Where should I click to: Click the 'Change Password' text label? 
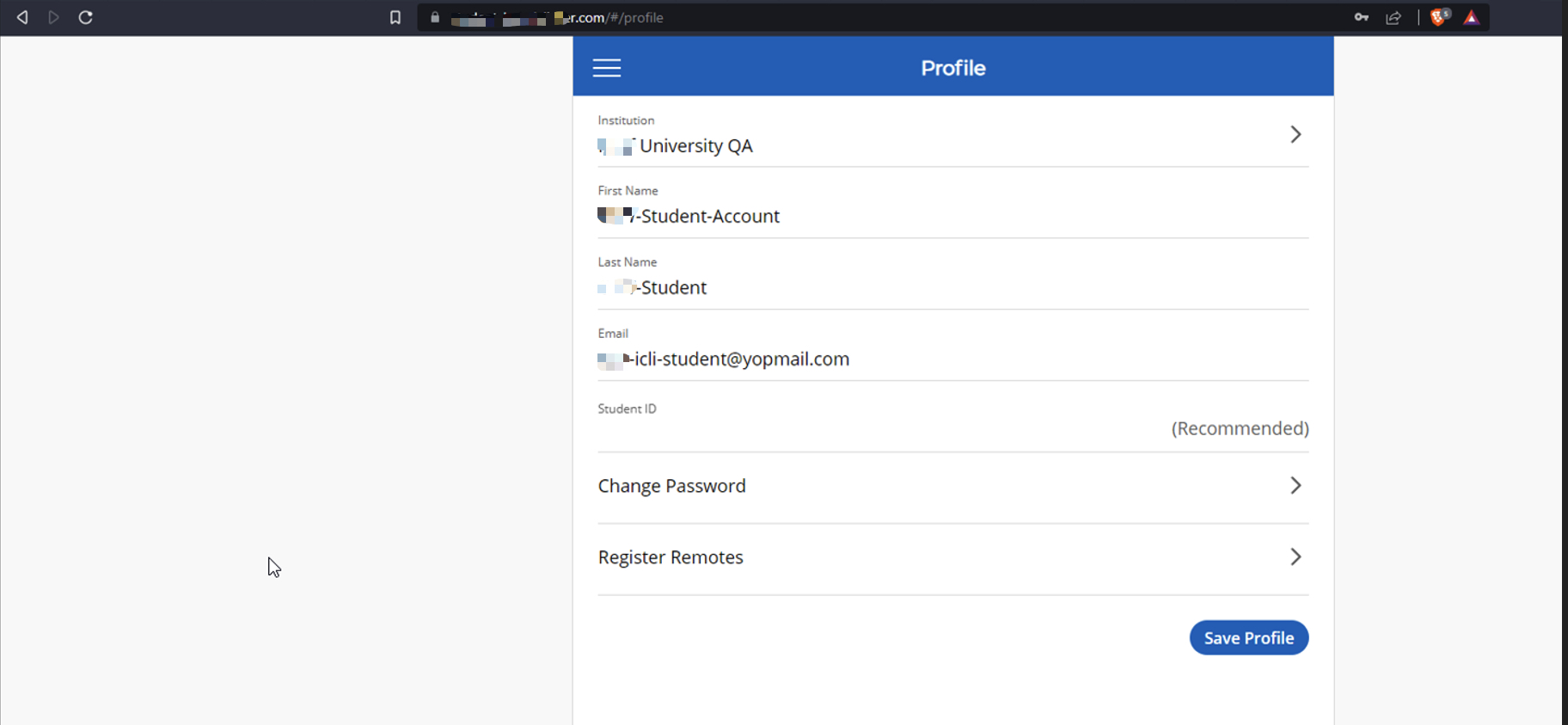[x=671, y=486]
